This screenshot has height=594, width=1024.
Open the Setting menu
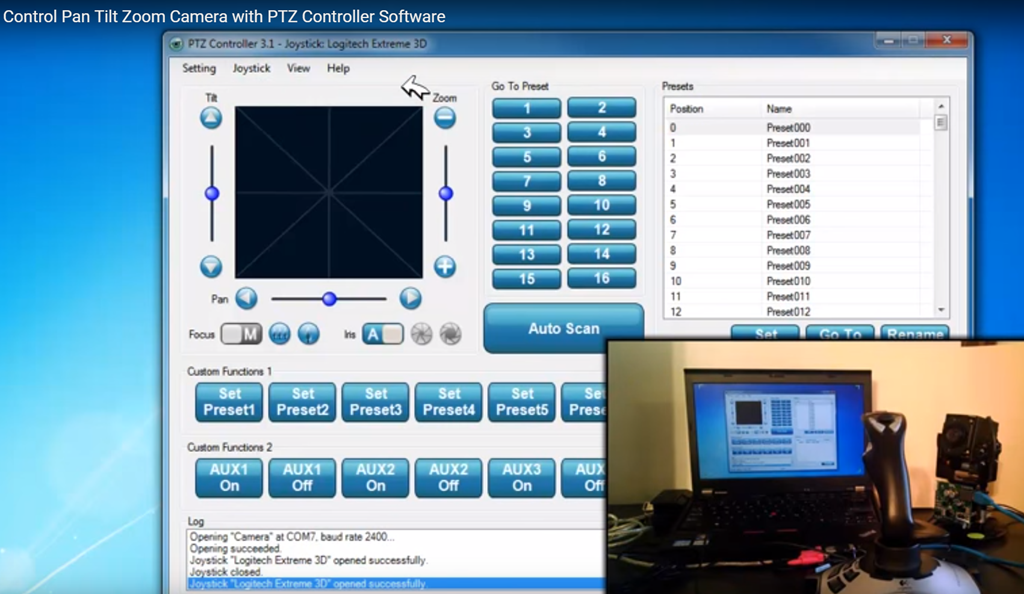(x=199, y=68)
